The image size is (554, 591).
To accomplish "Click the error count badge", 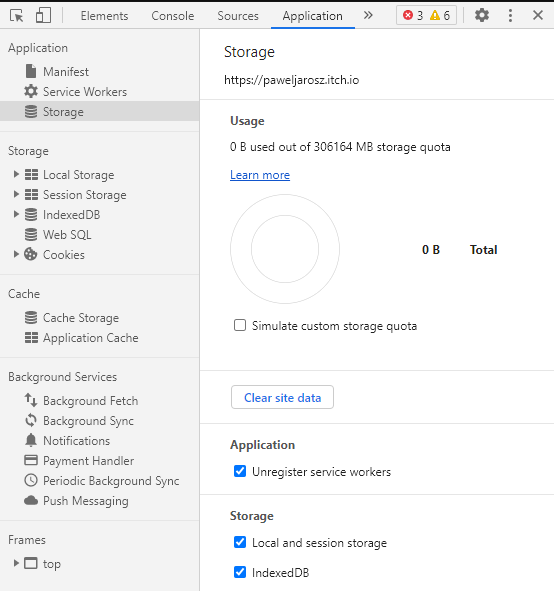I will tap(413, 15).
